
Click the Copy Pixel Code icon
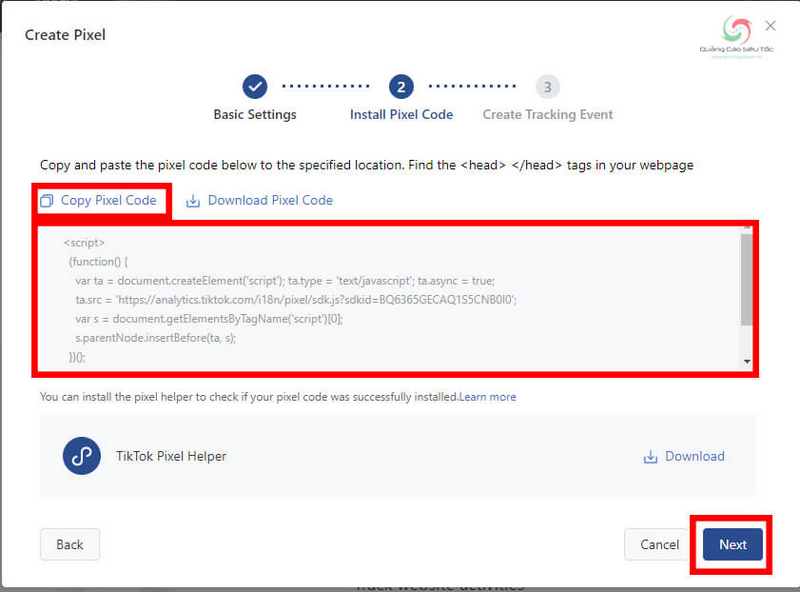46,201
